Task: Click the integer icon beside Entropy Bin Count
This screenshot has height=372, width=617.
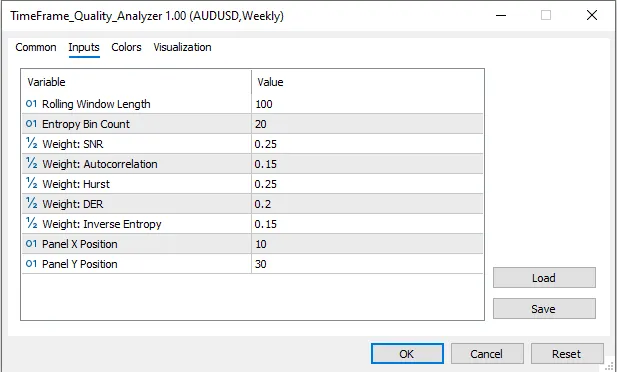Action: pos(31,124)
